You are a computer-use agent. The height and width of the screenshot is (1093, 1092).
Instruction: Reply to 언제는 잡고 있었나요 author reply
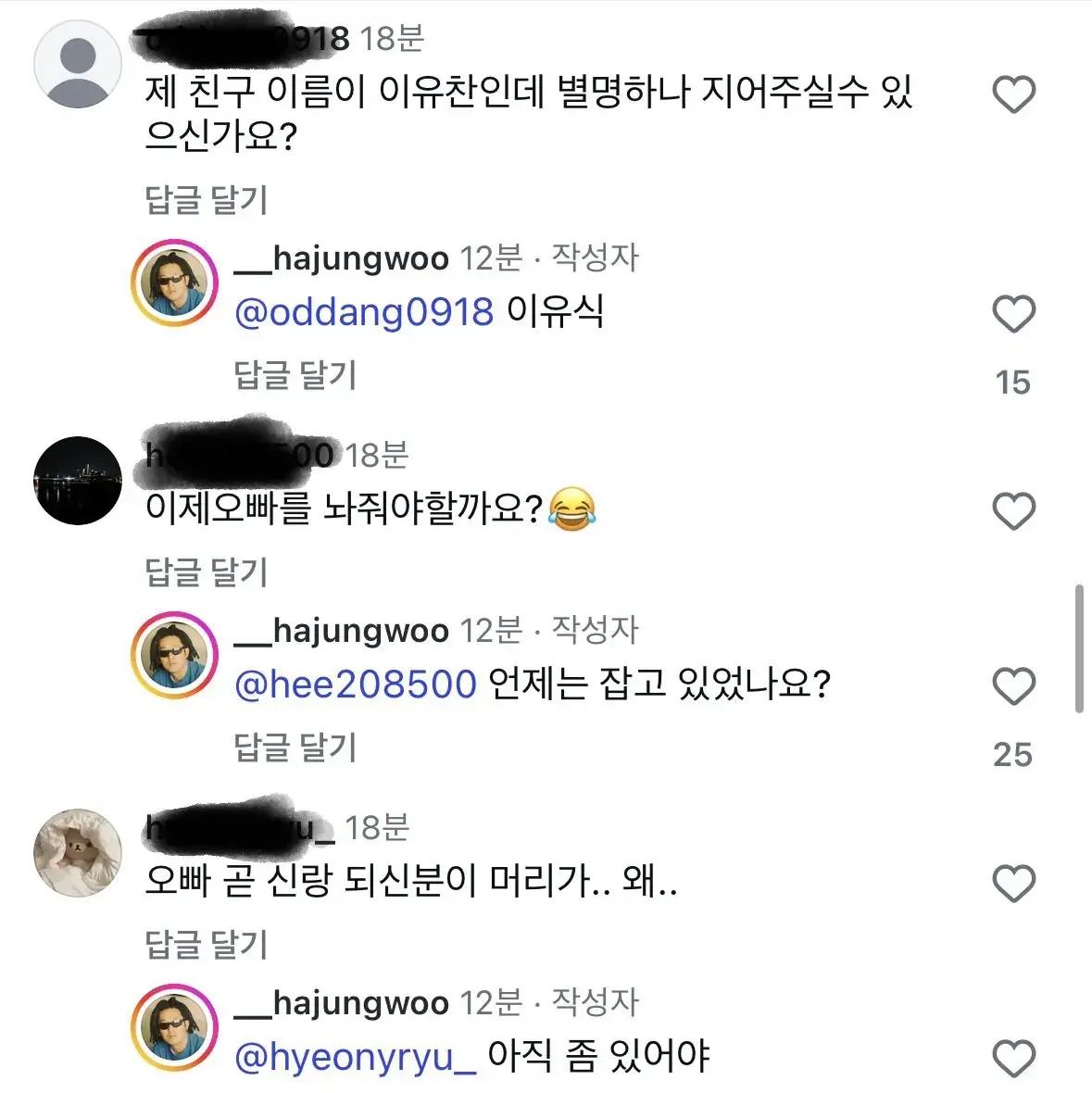[x=295, y=748]
